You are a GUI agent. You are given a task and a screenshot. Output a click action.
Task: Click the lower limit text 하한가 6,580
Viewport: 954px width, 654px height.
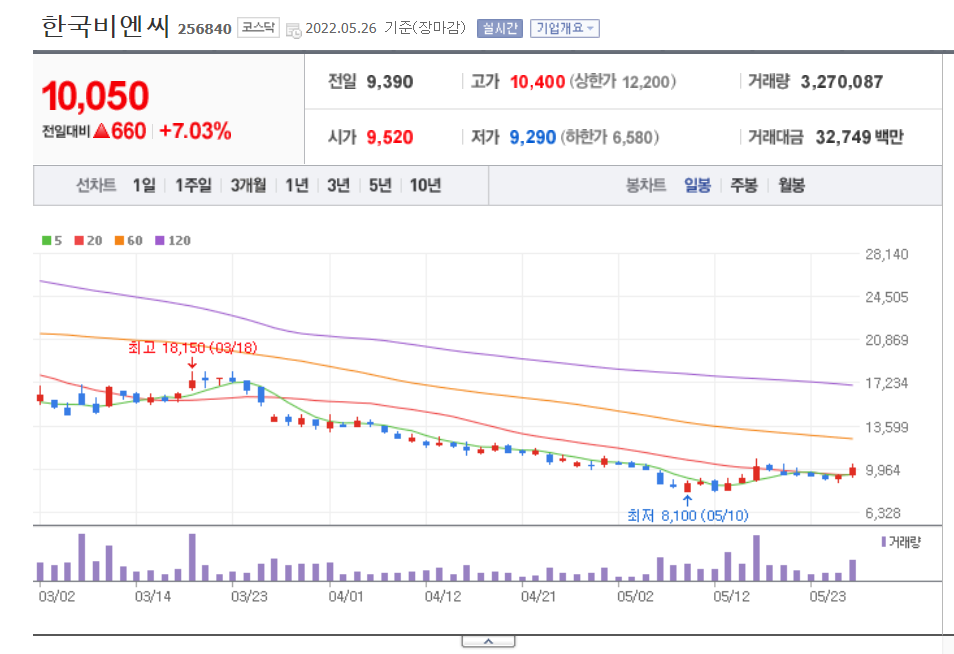click(610, 137)
